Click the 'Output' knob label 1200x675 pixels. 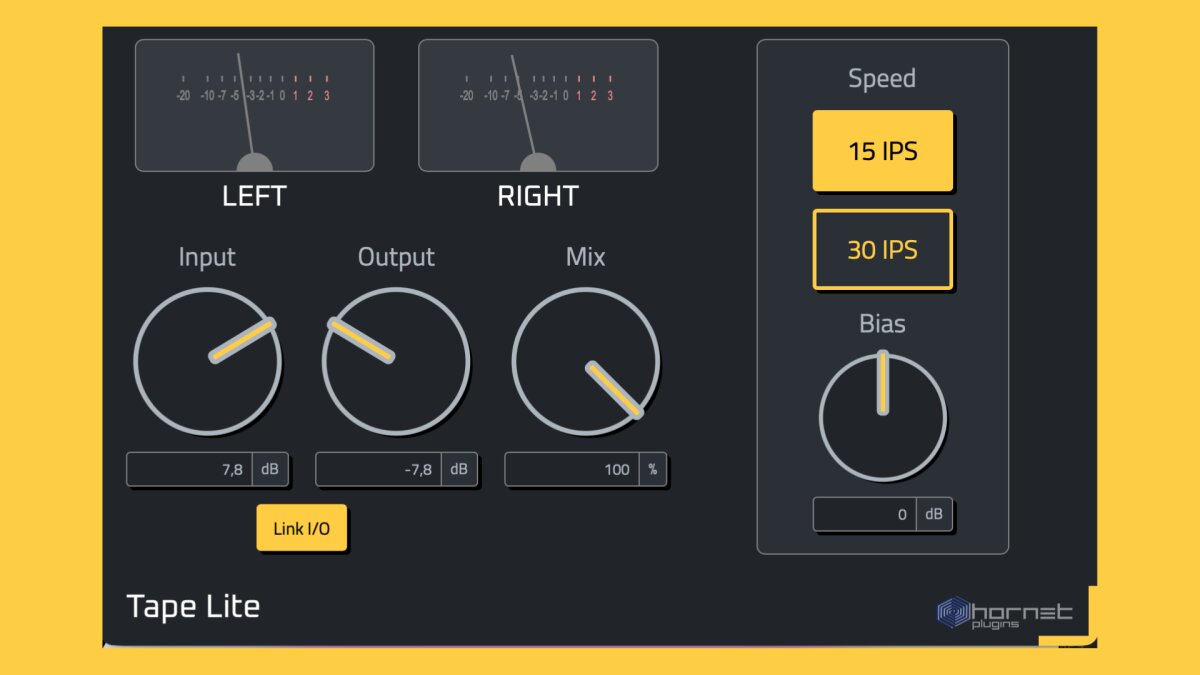[x=396, y=257]
